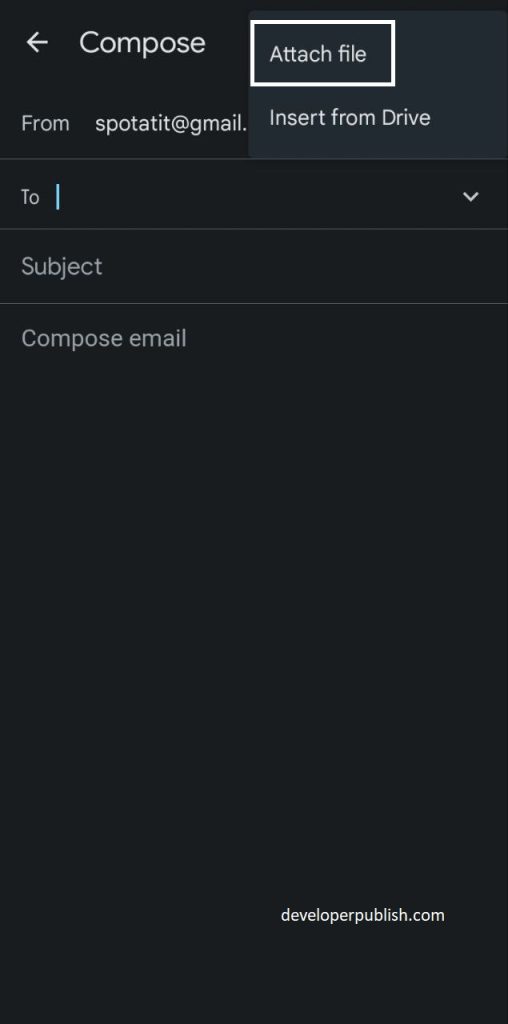Image resolution: width=508 pixels, height=1024 pixels.
Task: Expand Cc/Bcc with the To-row chevron
Action: (471, 197)
